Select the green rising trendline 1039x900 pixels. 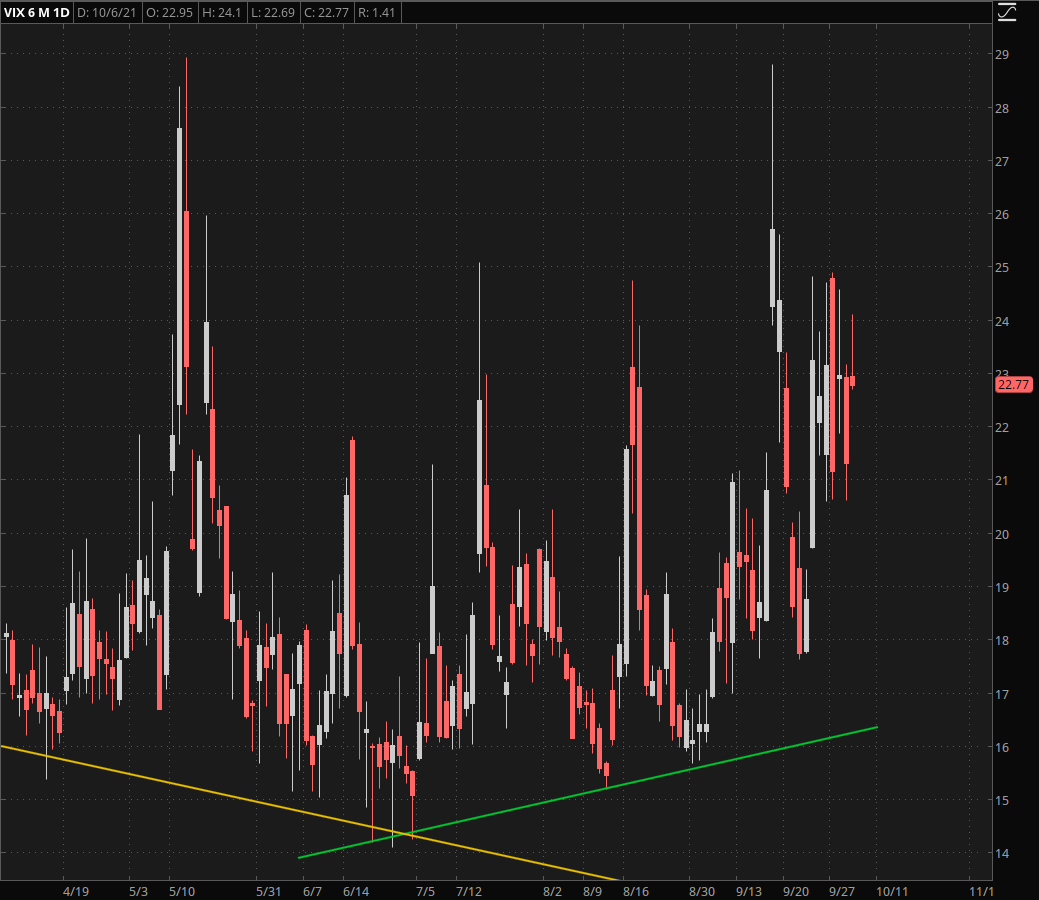(588, 792)
